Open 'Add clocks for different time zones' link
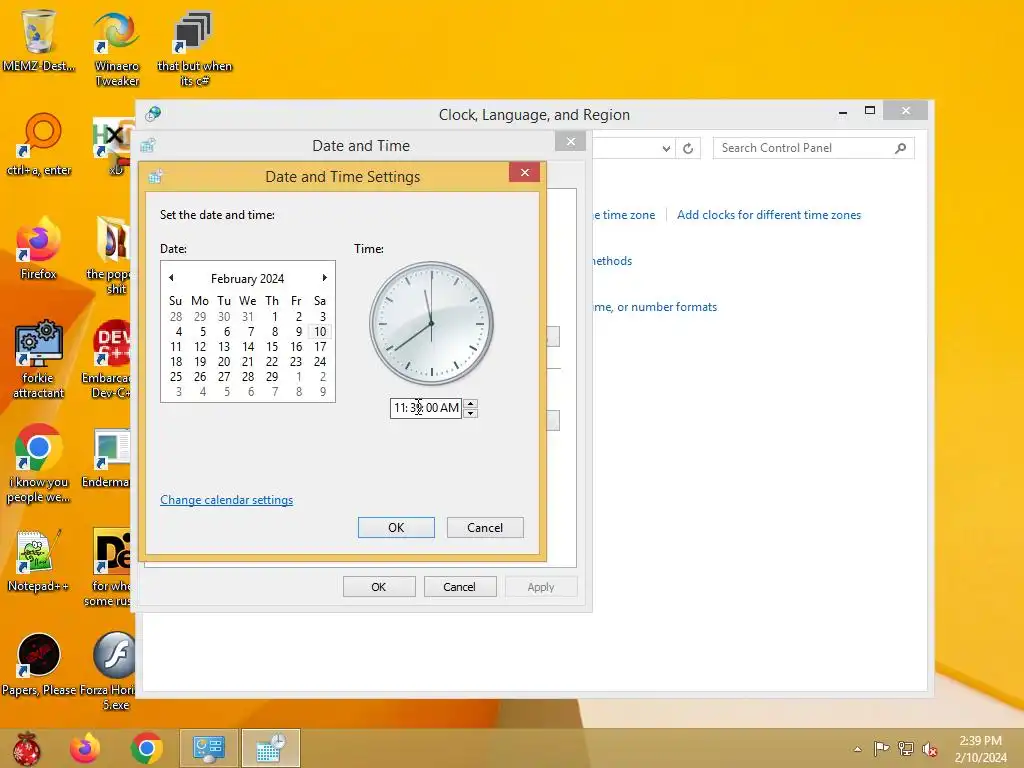This screenshot has height=768, width=1024. [x=769, y=215]
